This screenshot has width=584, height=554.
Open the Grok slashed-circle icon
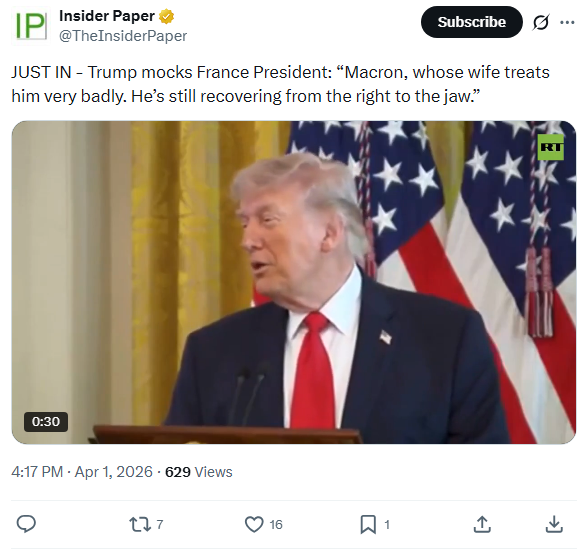(x=540, y=23)
